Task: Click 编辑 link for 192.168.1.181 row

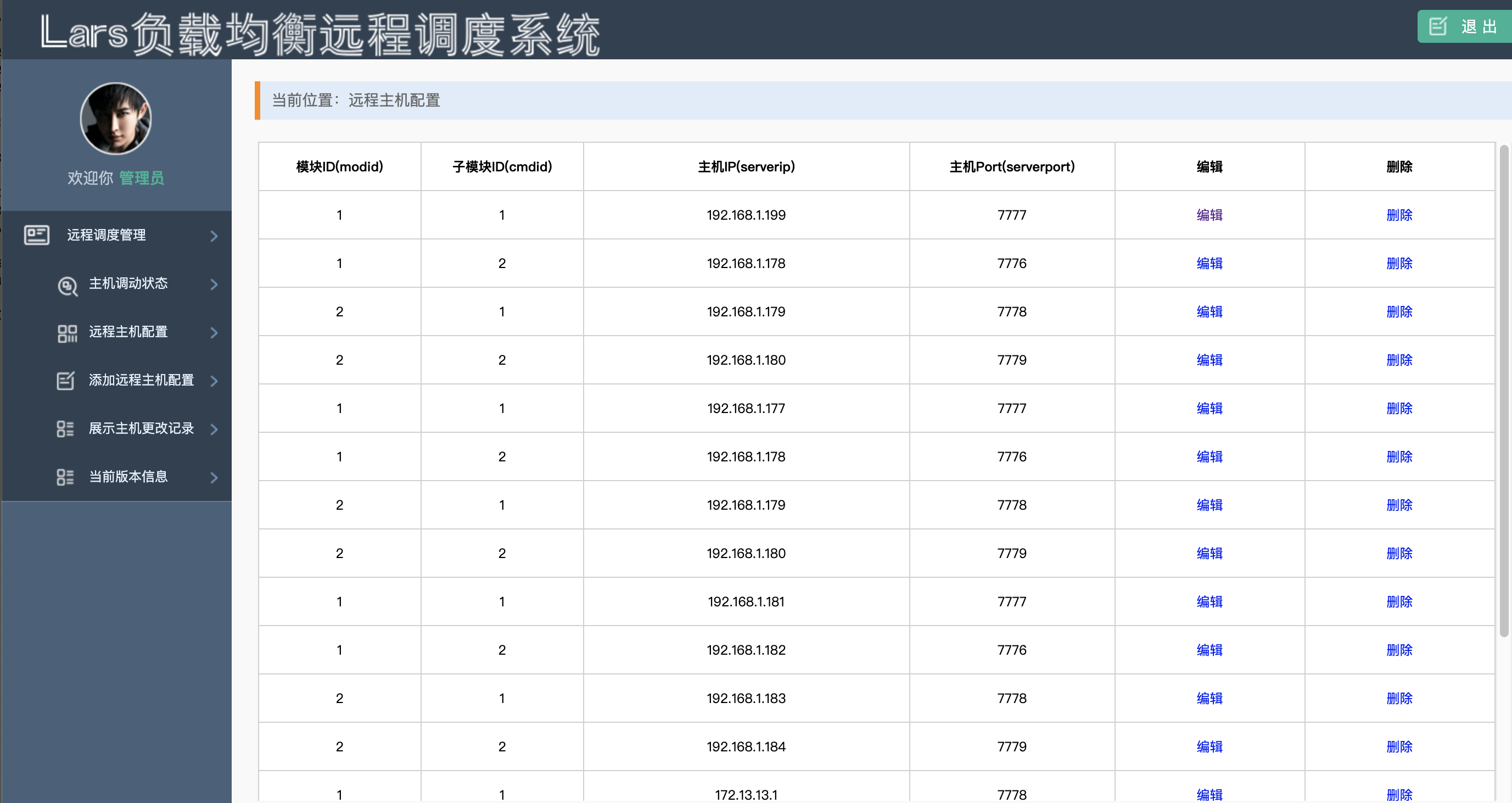Action: 1209,601
